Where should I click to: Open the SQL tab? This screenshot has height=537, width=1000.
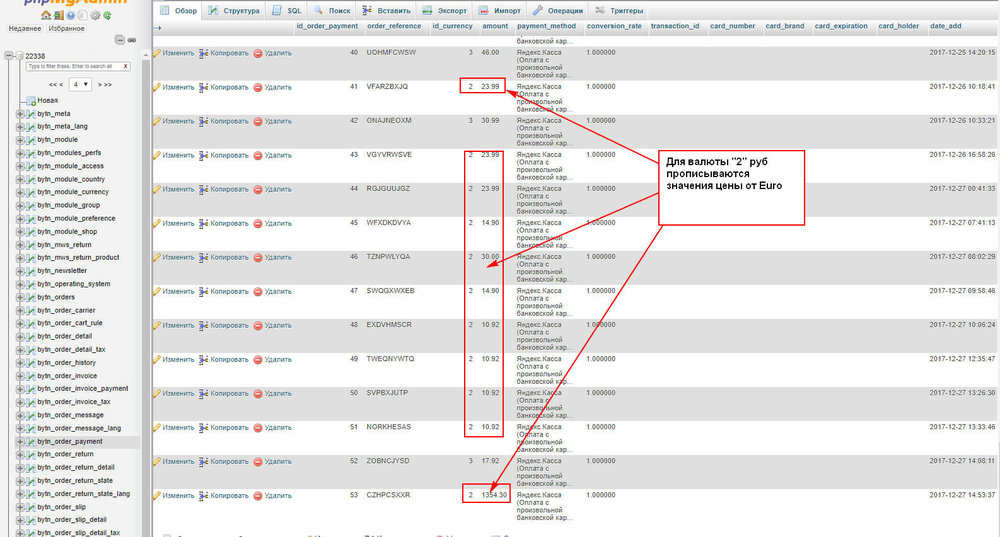(286, 10)
